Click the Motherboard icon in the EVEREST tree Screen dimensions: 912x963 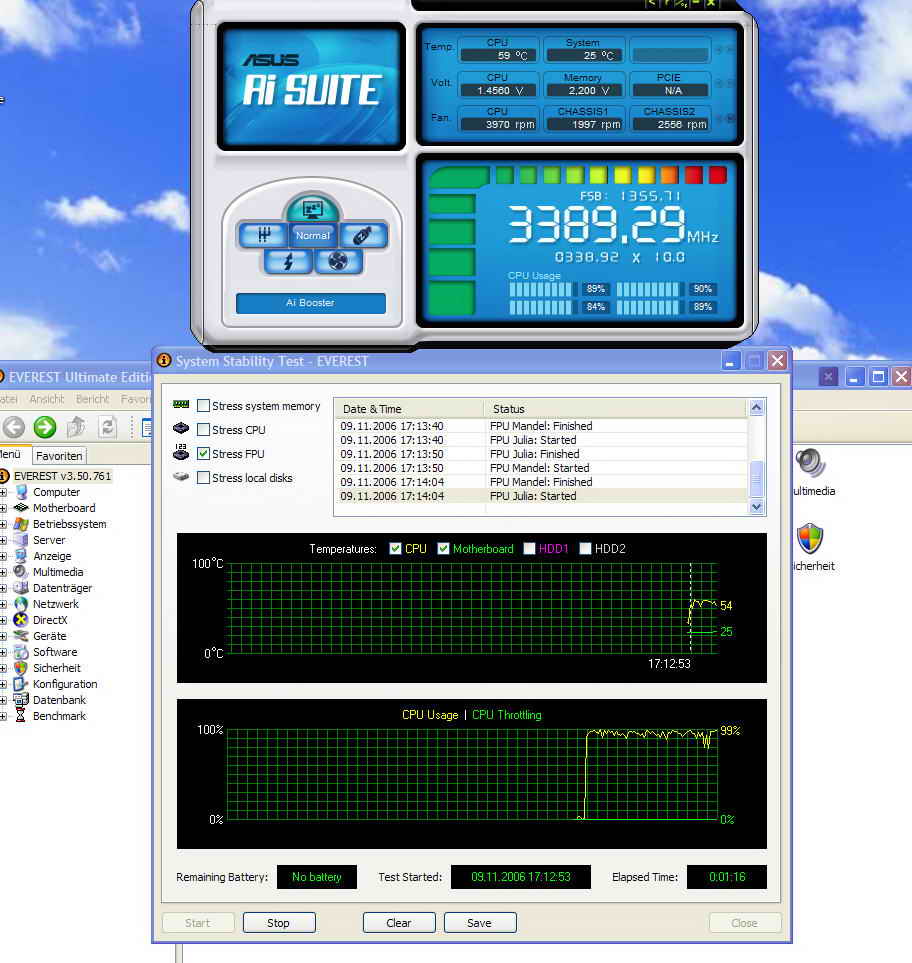pyautogui.click(x=21, y=508)
